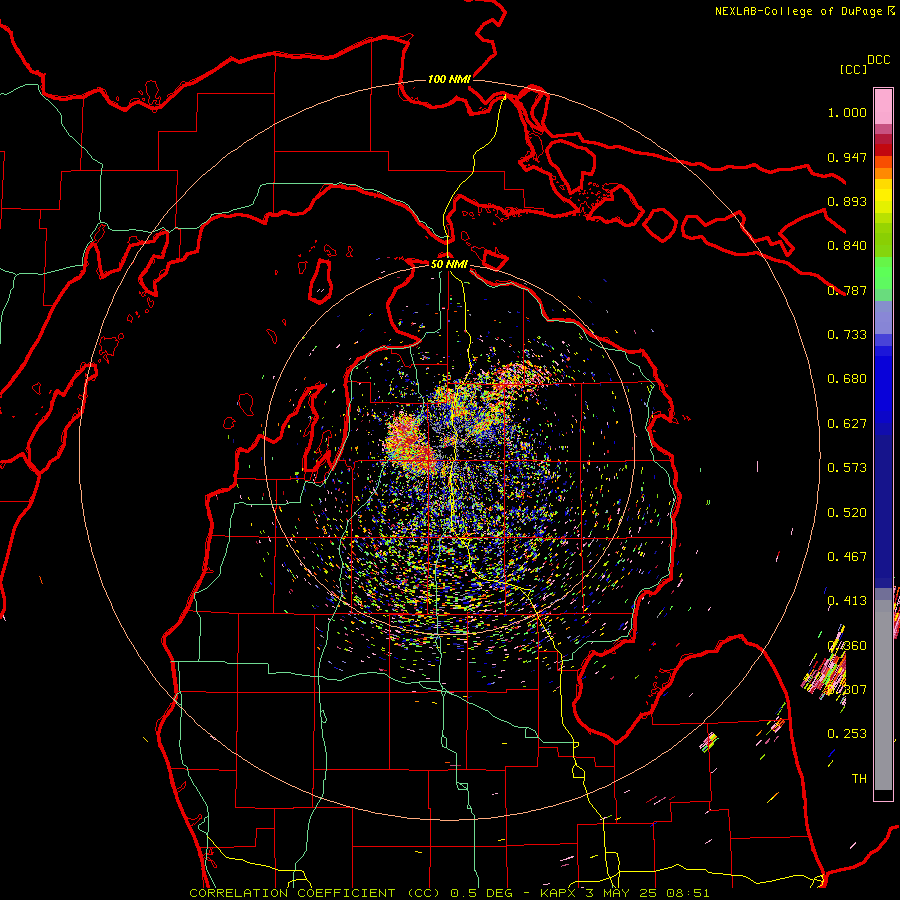Click the 0.840 scale value
Viewport: 900px width, 900px height.
(847, 246)
